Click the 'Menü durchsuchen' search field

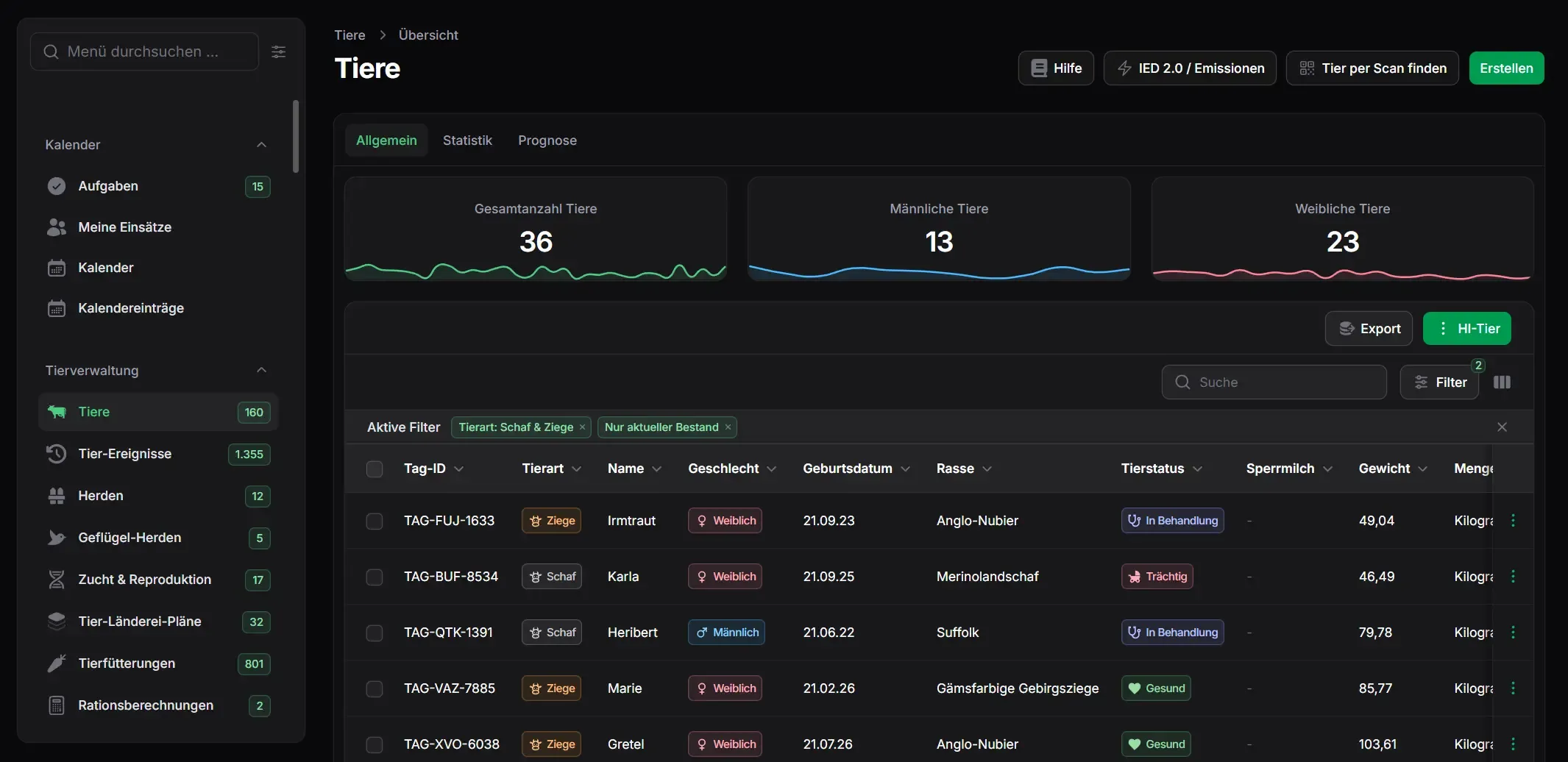click(144, 51)
